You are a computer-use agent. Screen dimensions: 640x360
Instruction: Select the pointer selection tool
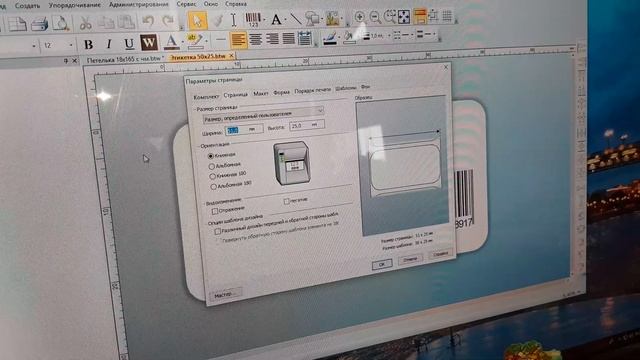point(198,20)
